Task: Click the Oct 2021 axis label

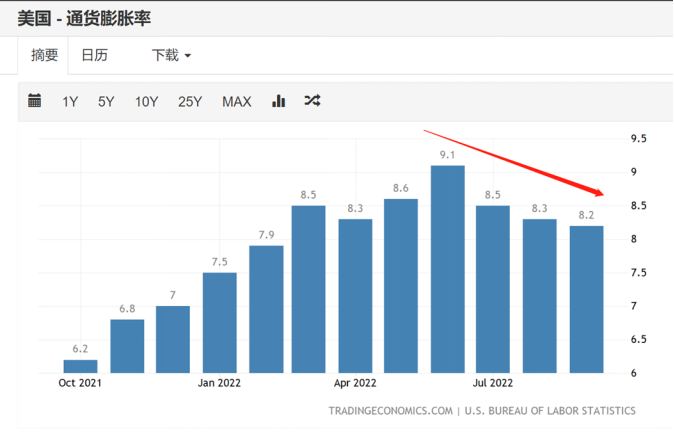Action: pyautogui.click(x=80, y=383)
